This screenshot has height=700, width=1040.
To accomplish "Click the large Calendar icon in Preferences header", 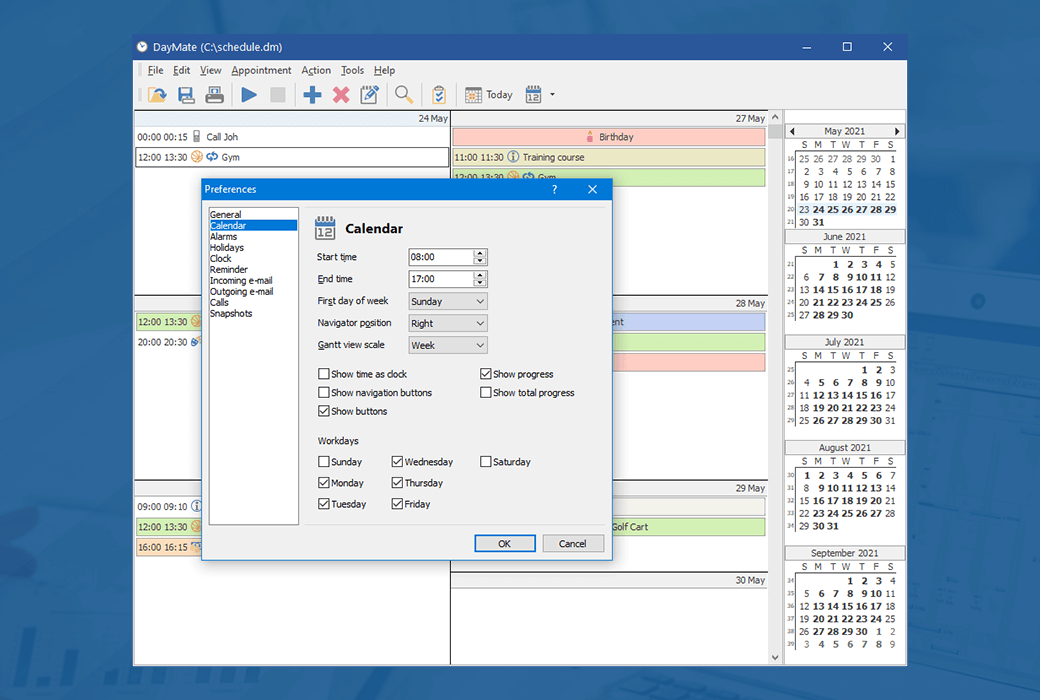I will coord(325,228).
